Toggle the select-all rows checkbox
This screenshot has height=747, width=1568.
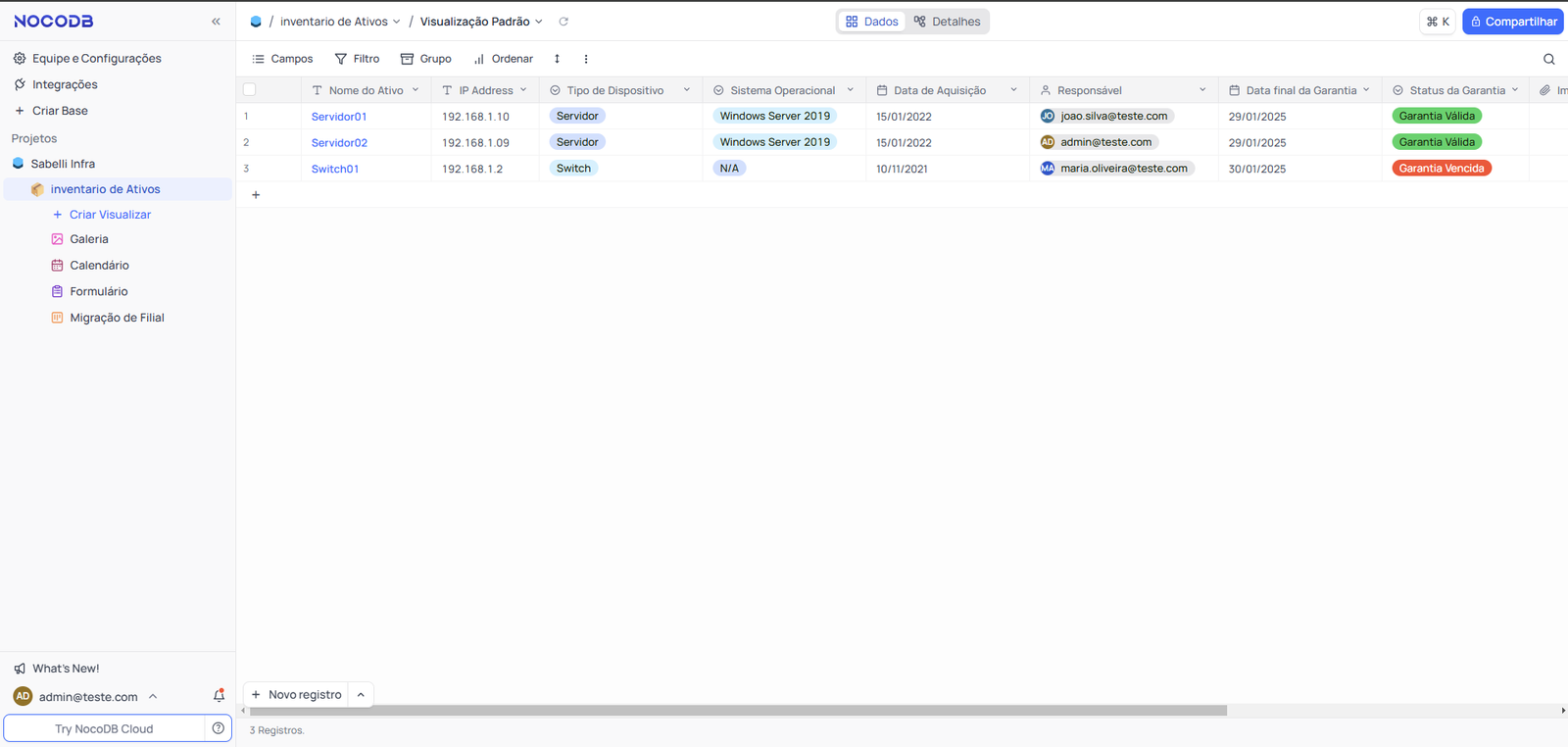pos(250,90)
